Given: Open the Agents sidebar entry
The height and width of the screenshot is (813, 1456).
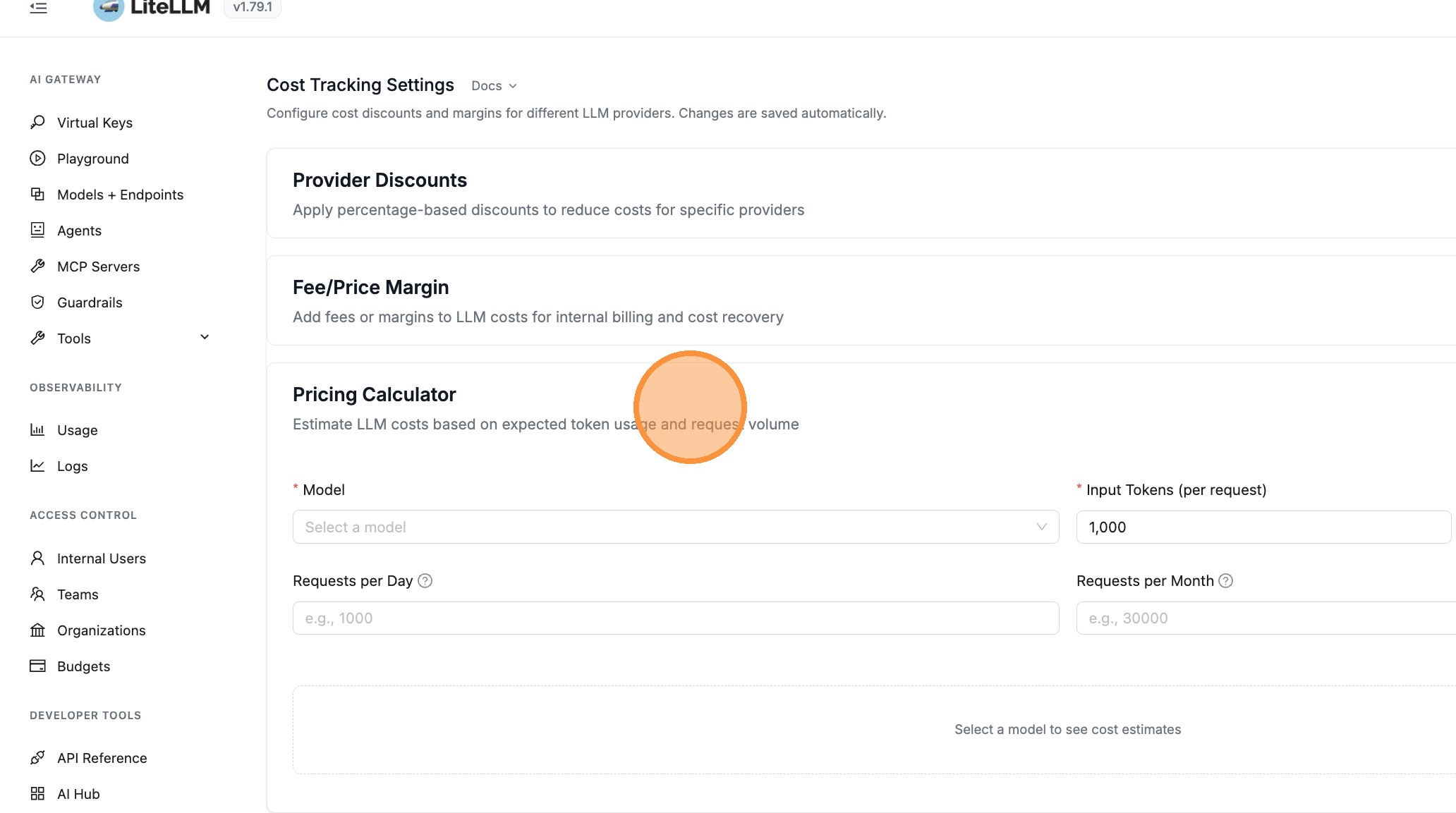Looking at the screenshot, I should [x=79, y=230].
